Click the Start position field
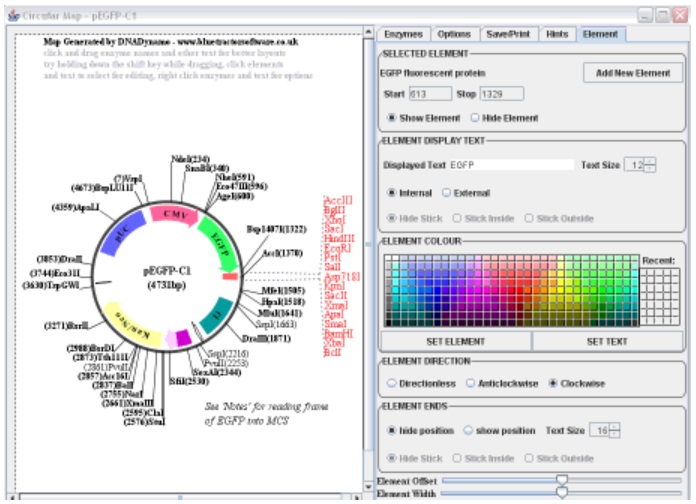Viewport: 696px width, 504px height. (x=430, y=94)
